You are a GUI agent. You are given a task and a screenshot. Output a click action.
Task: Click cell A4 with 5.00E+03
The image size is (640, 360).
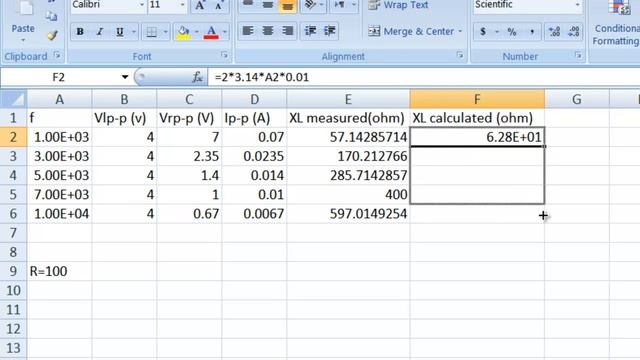[60, 176]
